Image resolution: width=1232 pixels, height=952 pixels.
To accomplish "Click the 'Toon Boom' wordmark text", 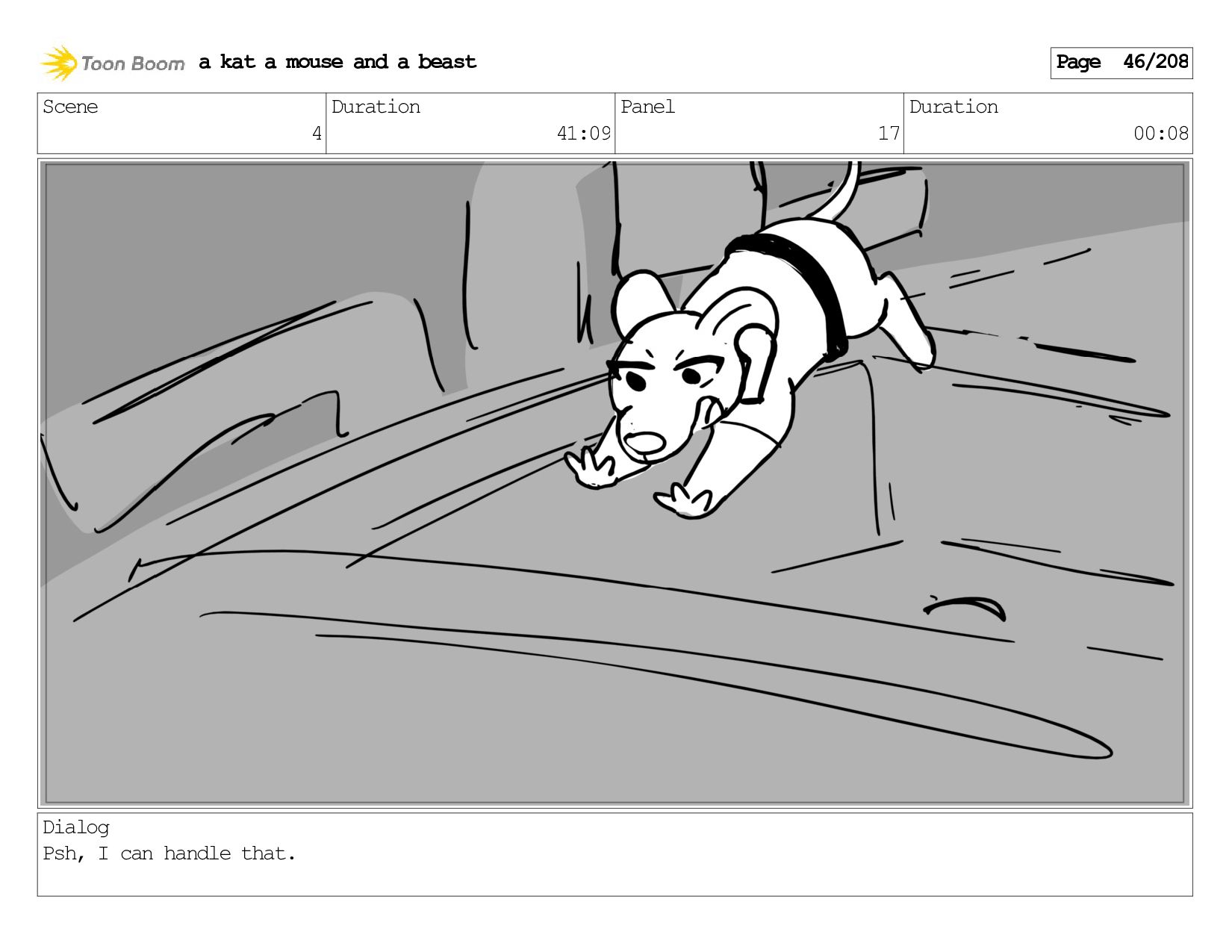I will 133,63.
